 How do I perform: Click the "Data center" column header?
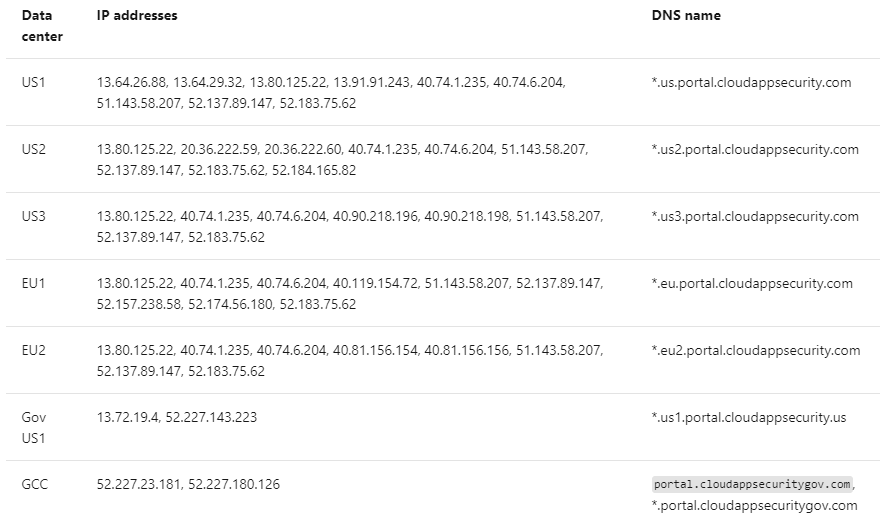tap(42, 27)
